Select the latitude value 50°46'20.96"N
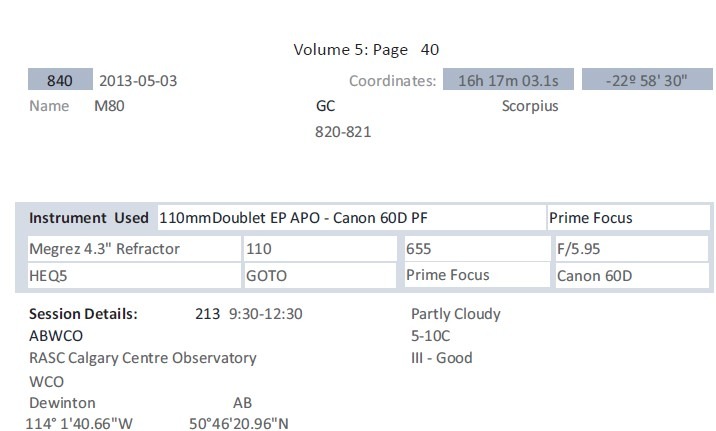 (239, 424)
